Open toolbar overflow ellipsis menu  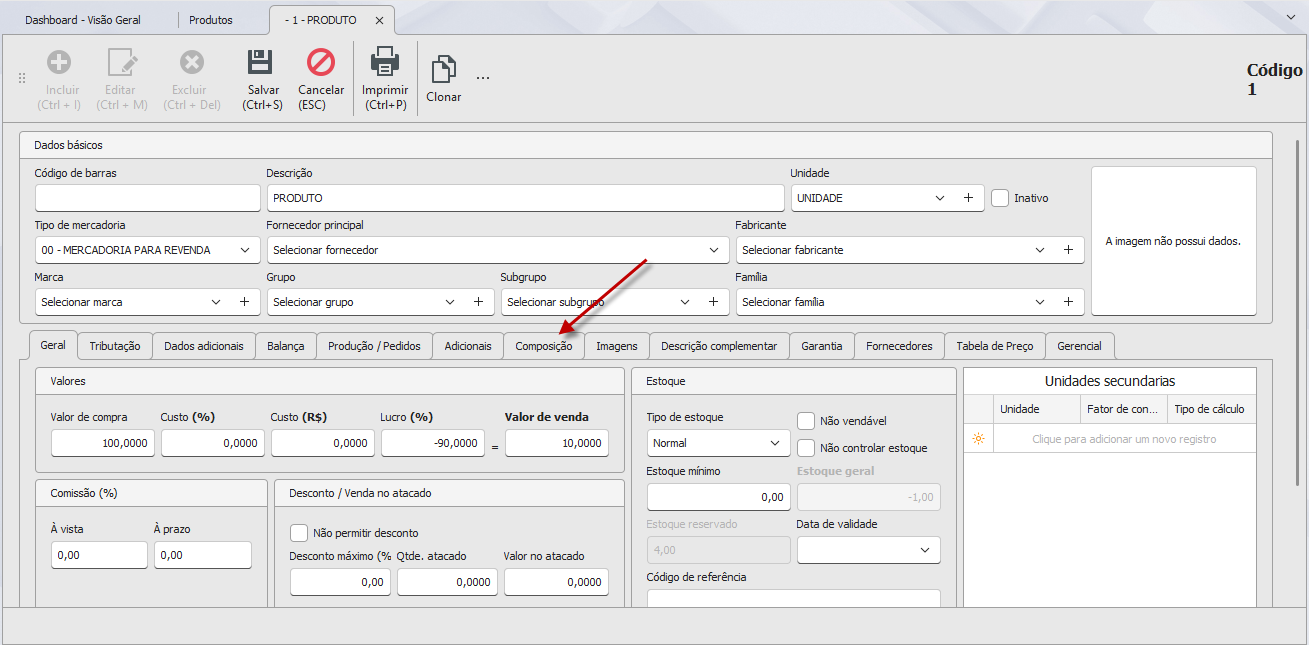[x=483, y=78]
